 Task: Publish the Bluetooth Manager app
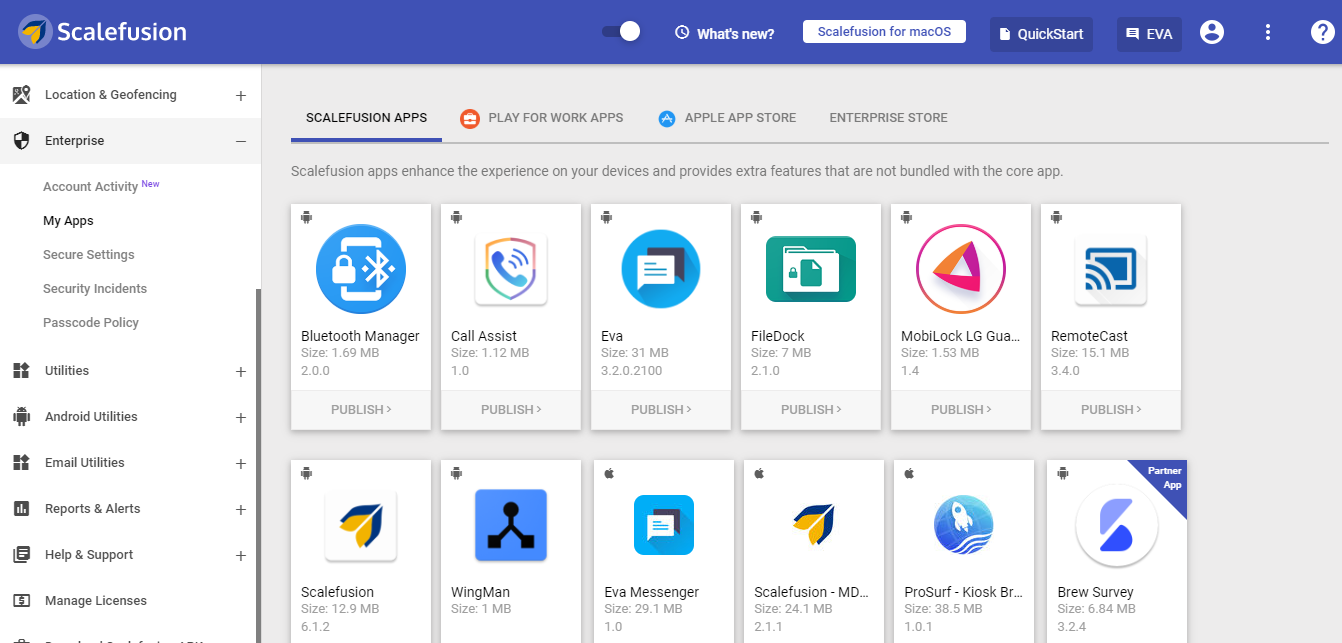tap(361, 410)
